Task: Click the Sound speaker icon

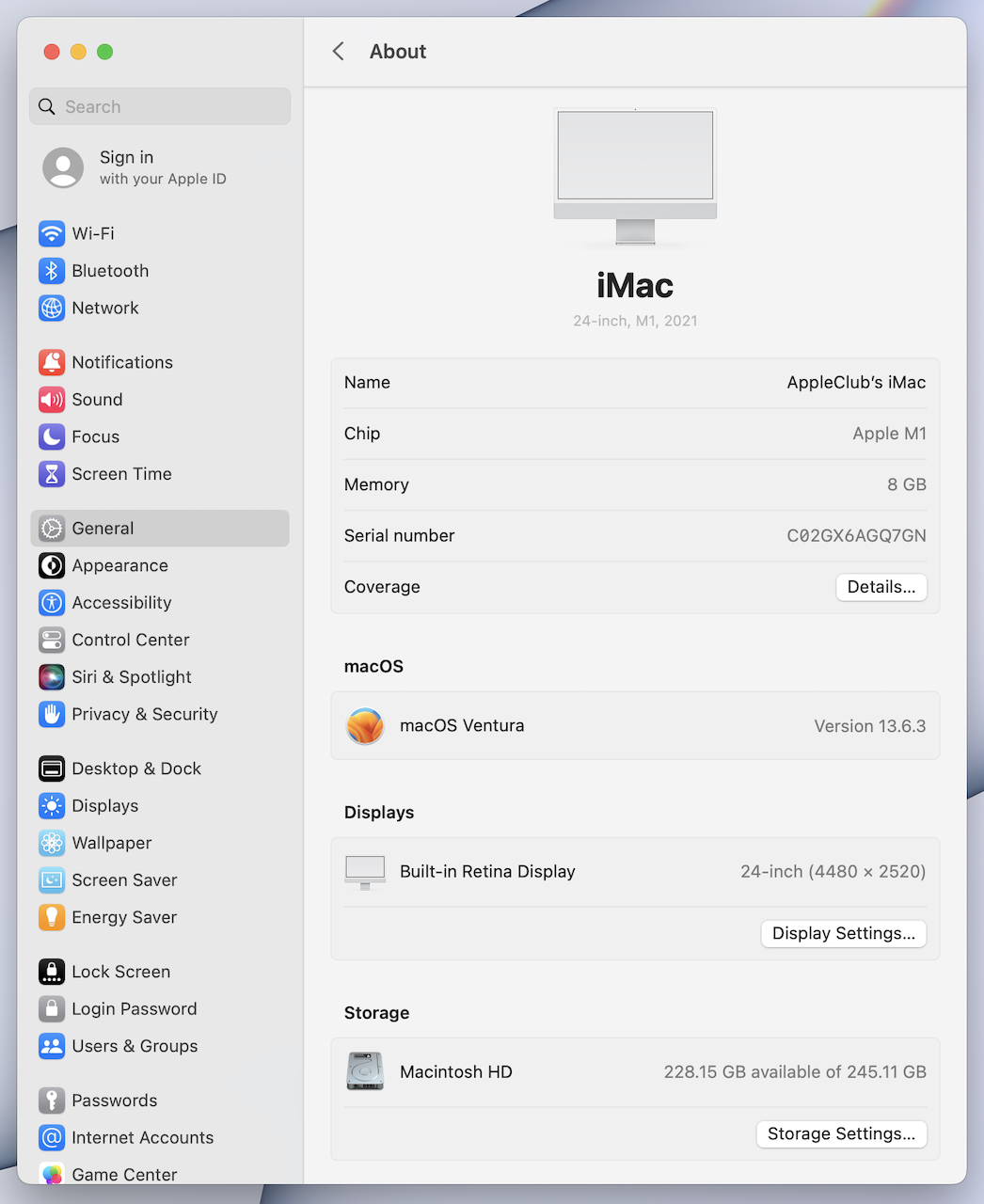Action: click(x=52, y=400)
